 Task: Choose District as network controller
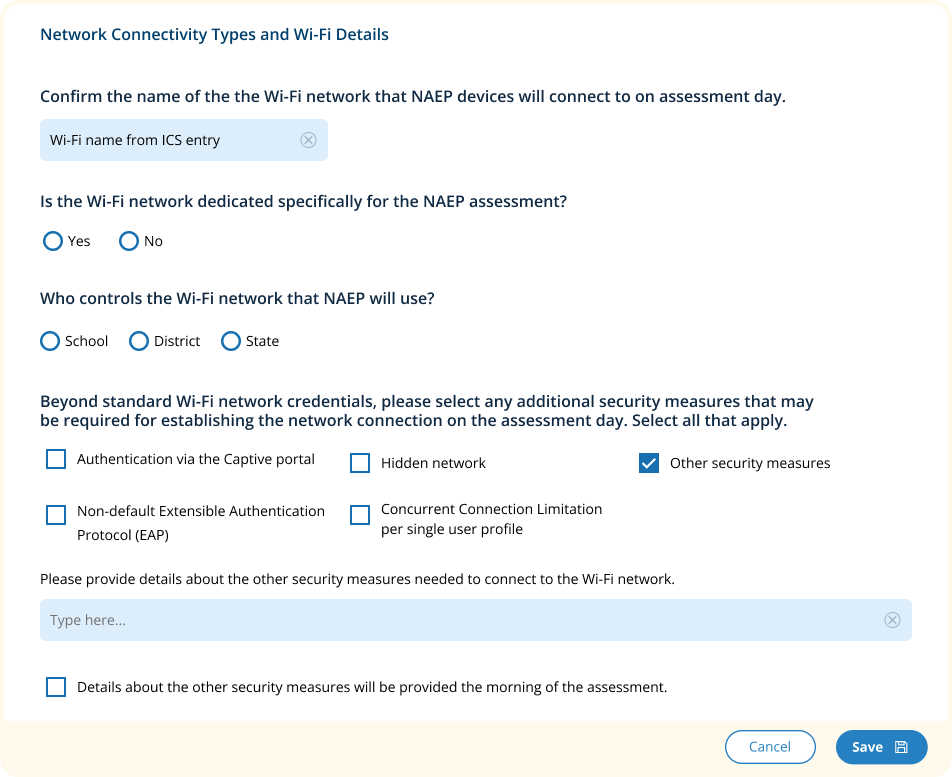[x=139, y=341]
